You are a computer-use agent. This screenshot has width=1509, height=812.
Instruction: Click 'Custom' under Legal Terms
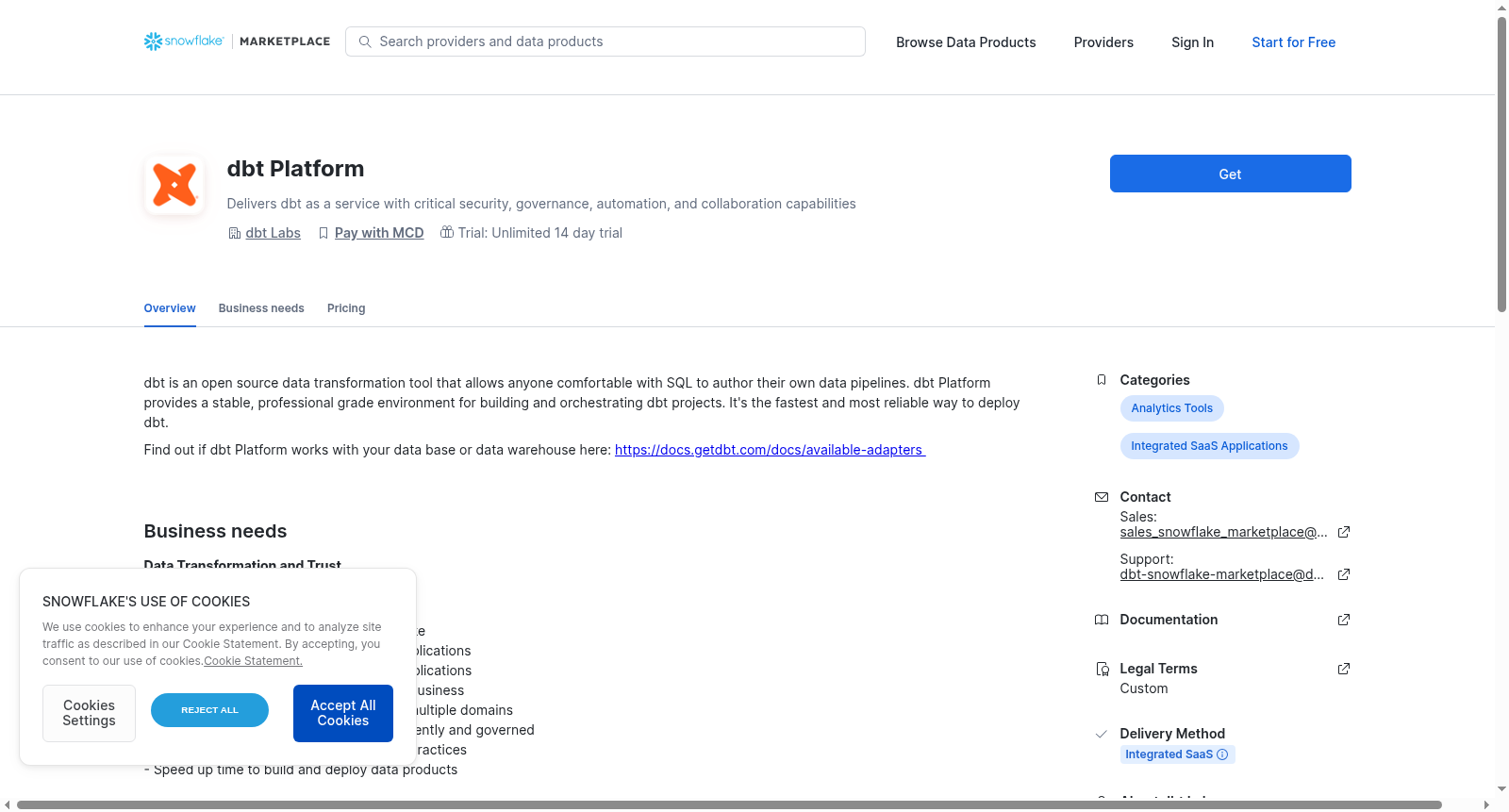pyautogui.click(x=1144, y=688)
